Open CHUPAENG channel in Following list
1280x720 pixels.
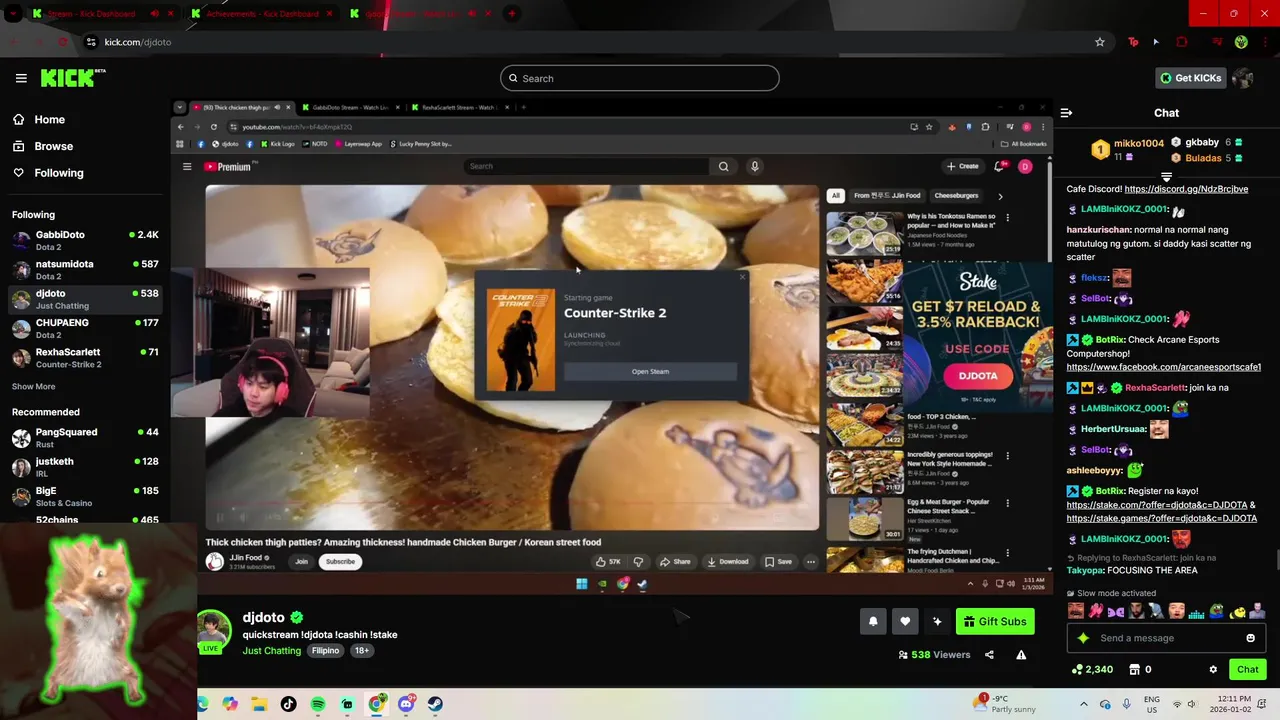(85, 328)
